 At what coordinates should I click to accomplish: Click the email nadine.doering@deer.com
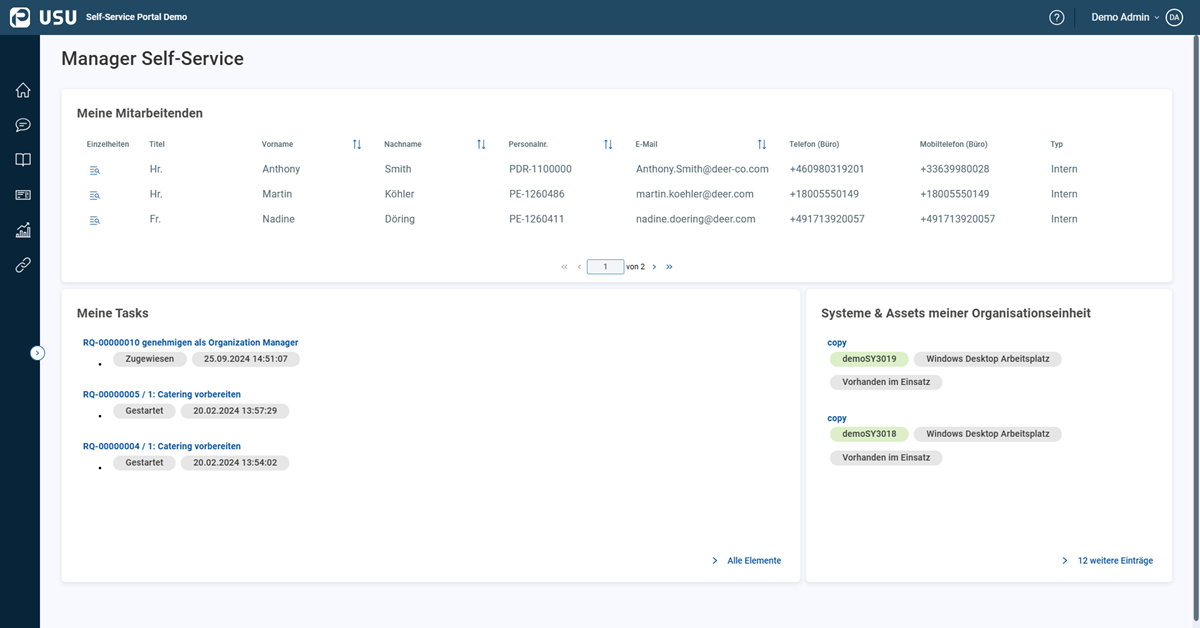(x=696, y=220)
